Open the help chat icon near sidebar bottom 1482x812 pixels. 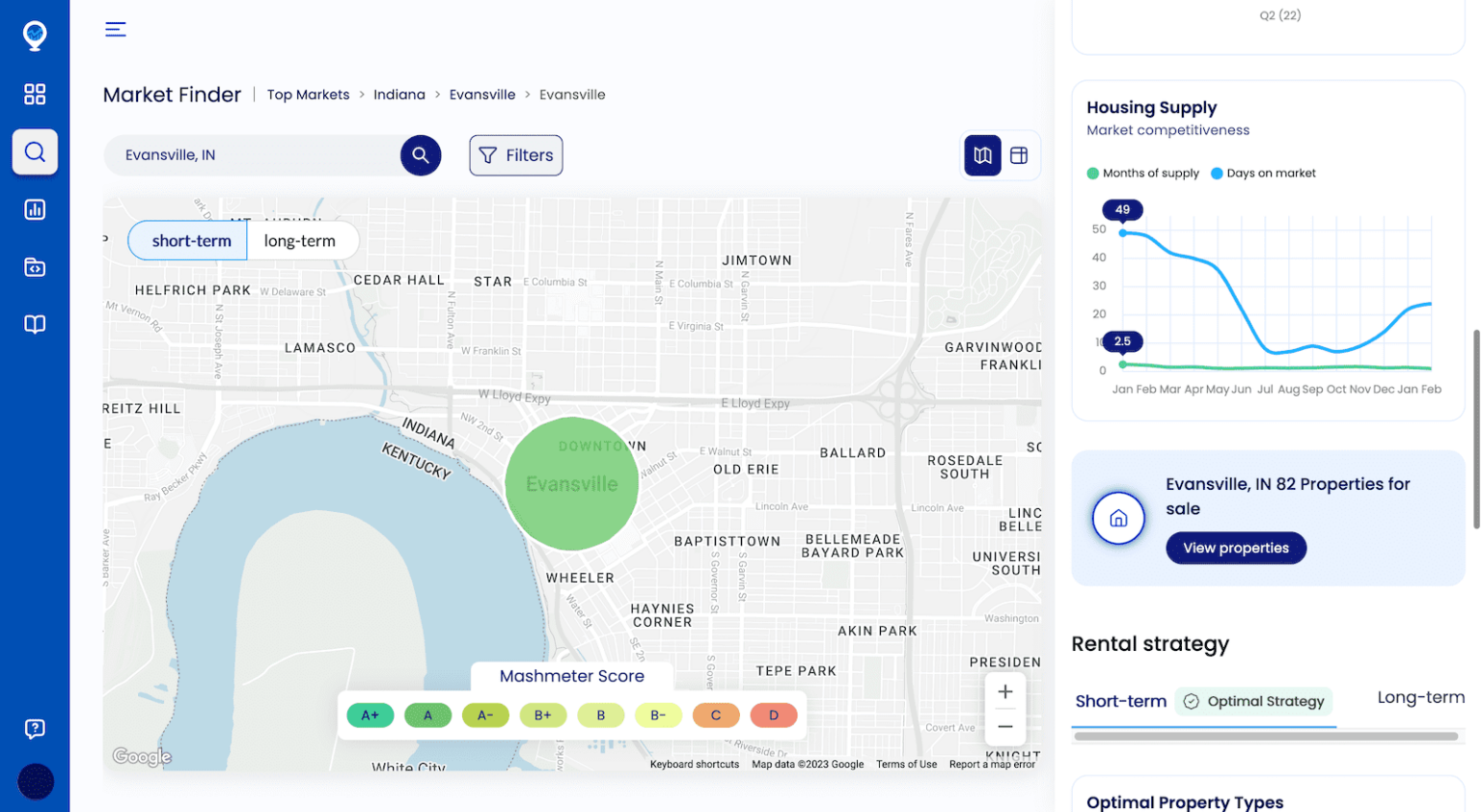(x=35, y=729)
